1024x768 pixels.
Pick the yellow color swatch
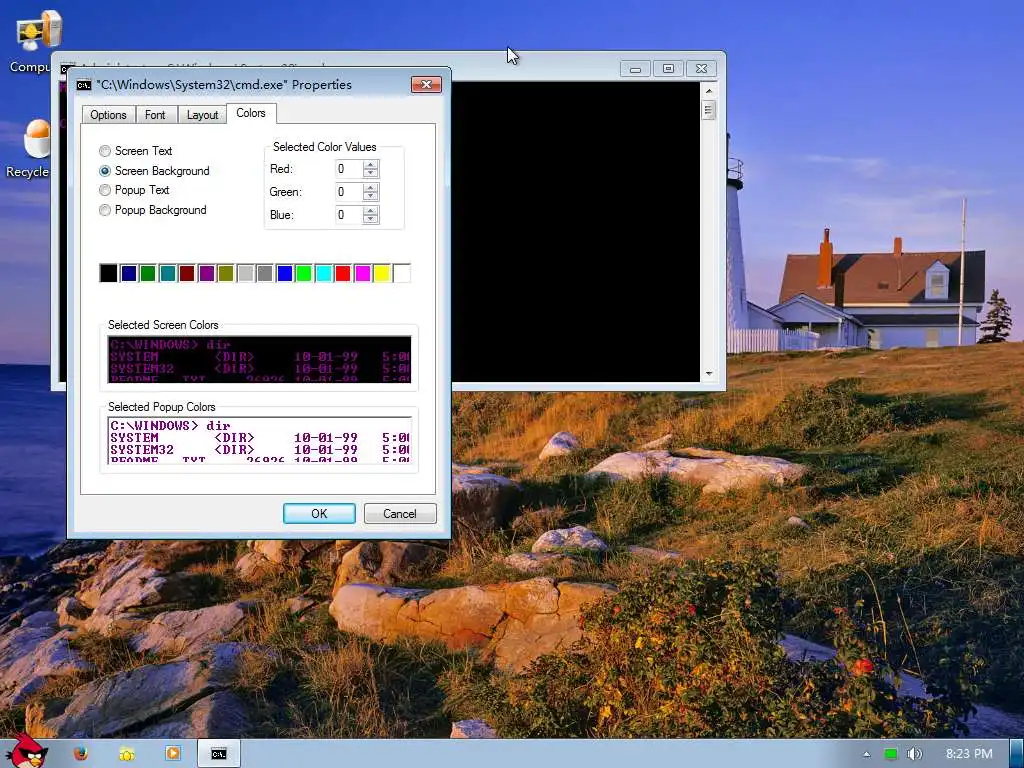pos(382,273)
